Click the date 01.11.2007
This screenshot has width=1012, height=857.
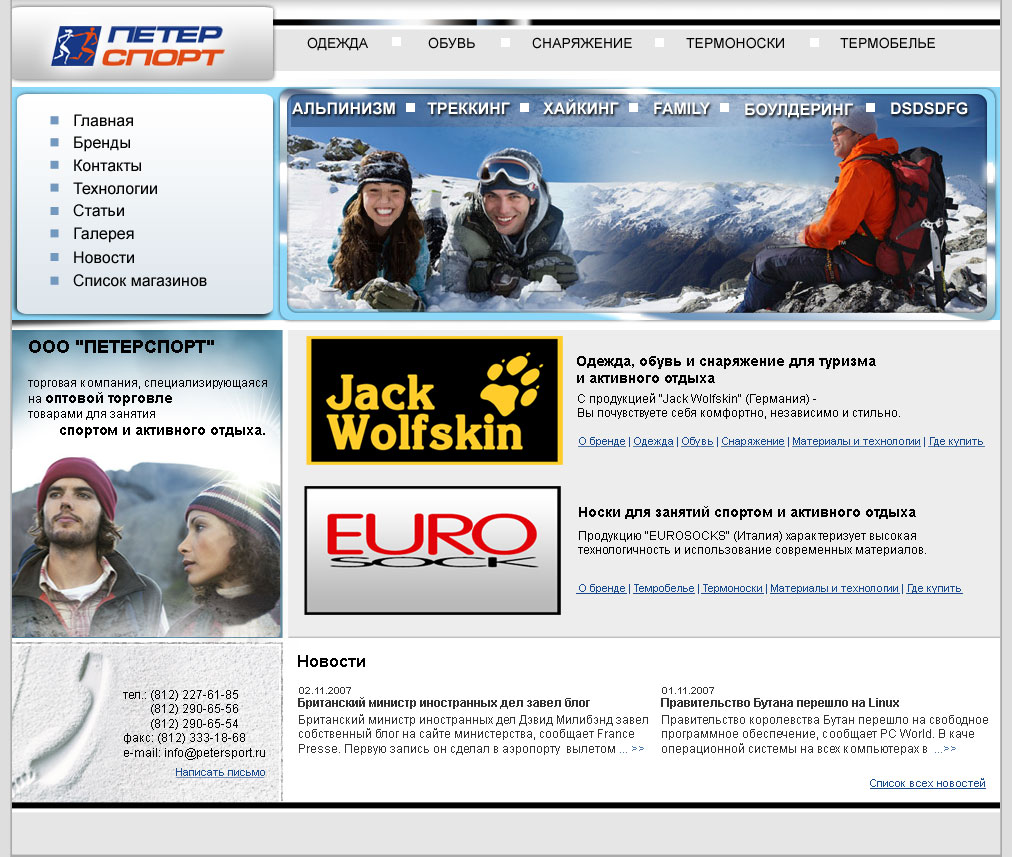tap(688, 691)
